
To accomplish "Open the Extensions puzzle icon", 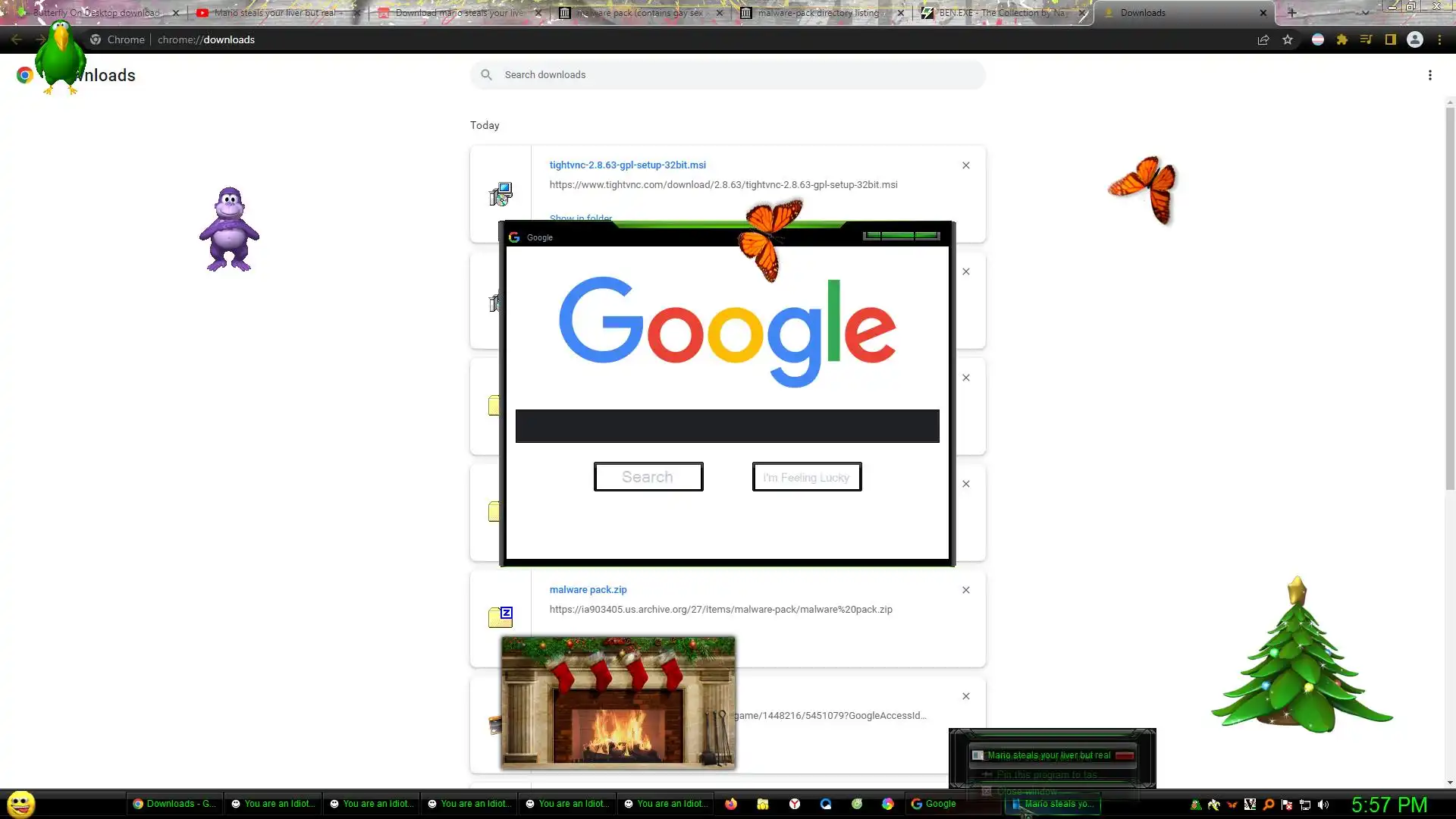I will coord(1341,39).
